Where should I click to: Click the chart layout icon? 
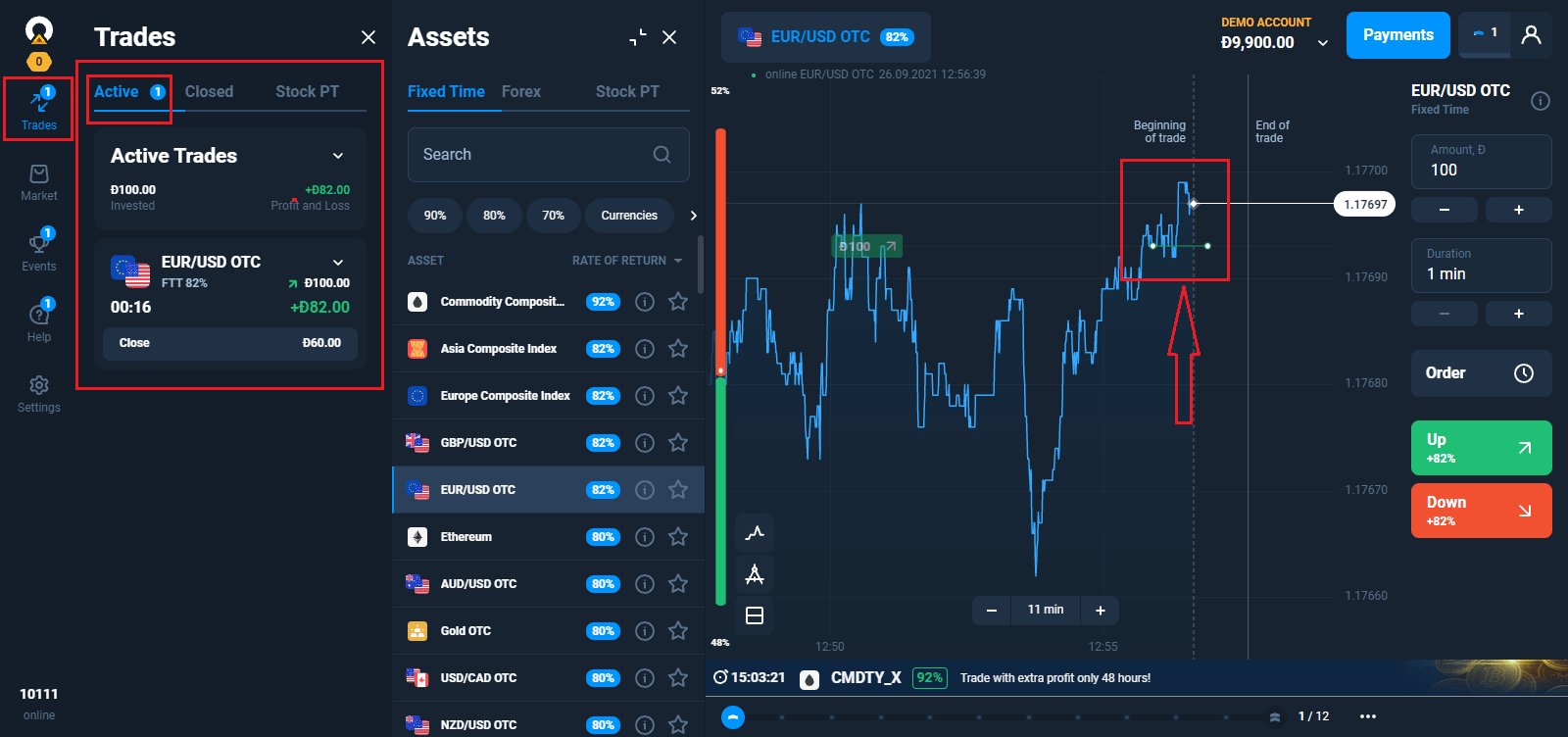(755, 615)
